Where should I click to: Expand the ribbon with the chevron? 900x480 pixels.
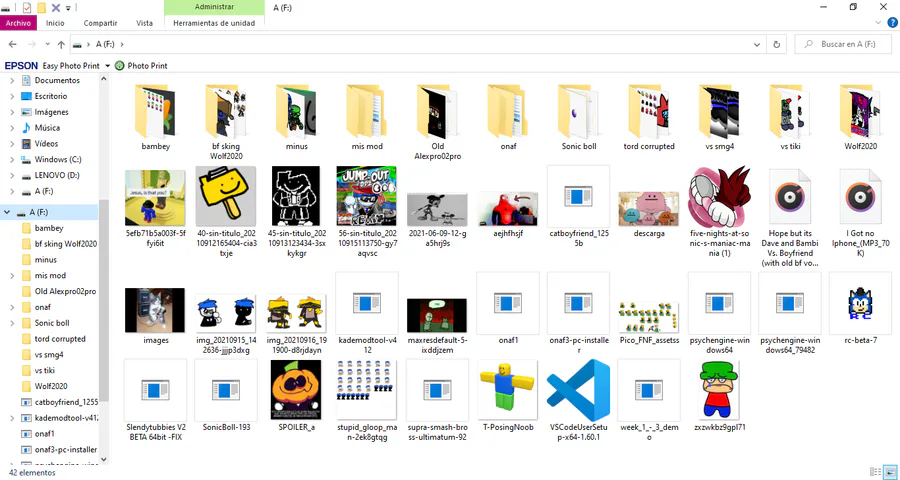click(x=878, y=22)
